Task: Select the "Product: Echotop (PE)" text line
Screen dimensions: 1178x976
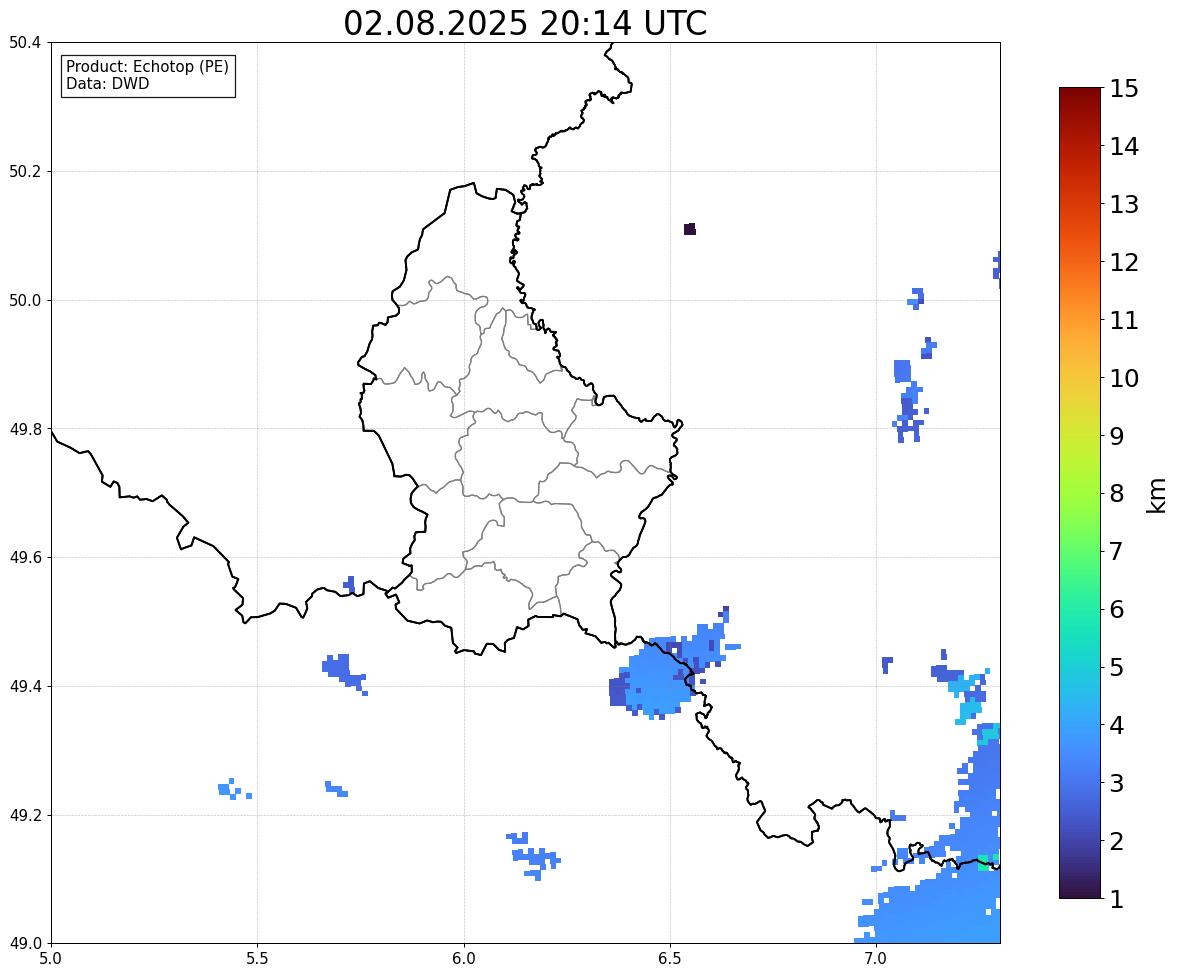Action: tap(147, 67)
